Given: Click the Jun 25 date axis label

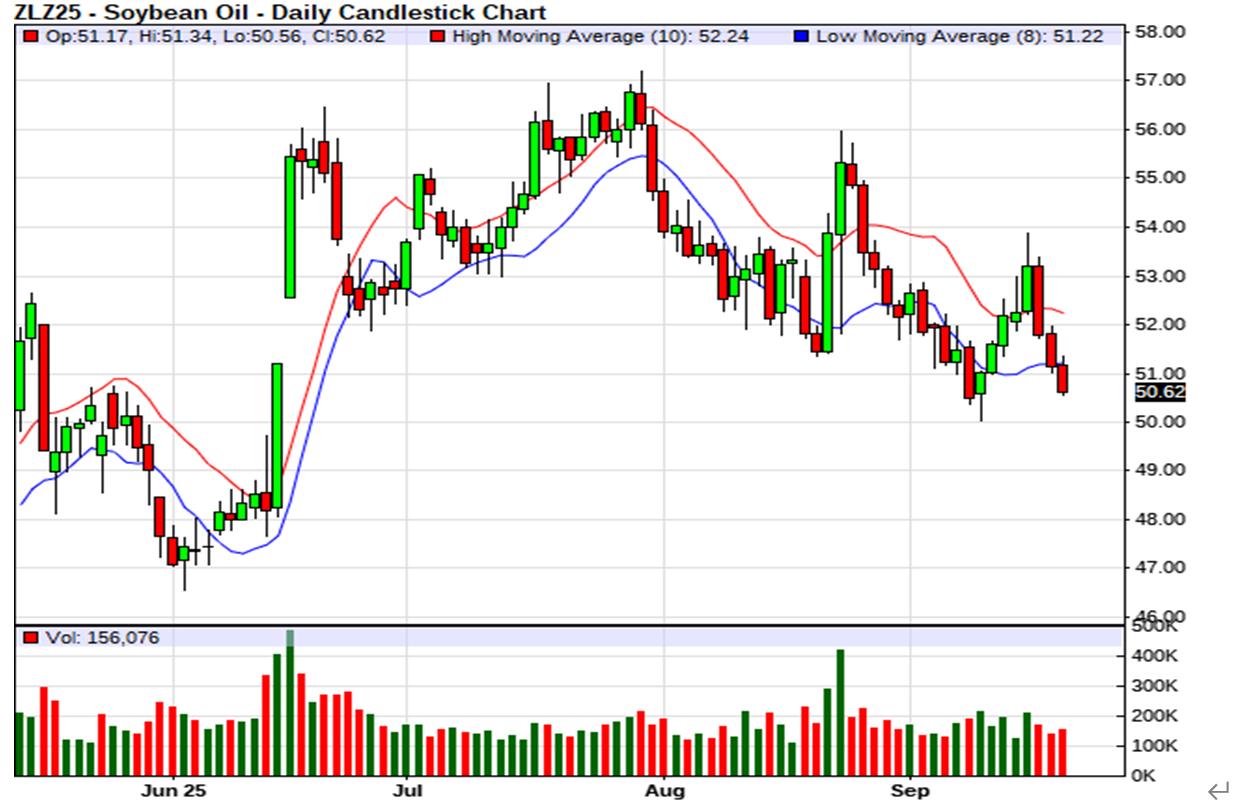Looking at the screenshot, I should 173,791.
